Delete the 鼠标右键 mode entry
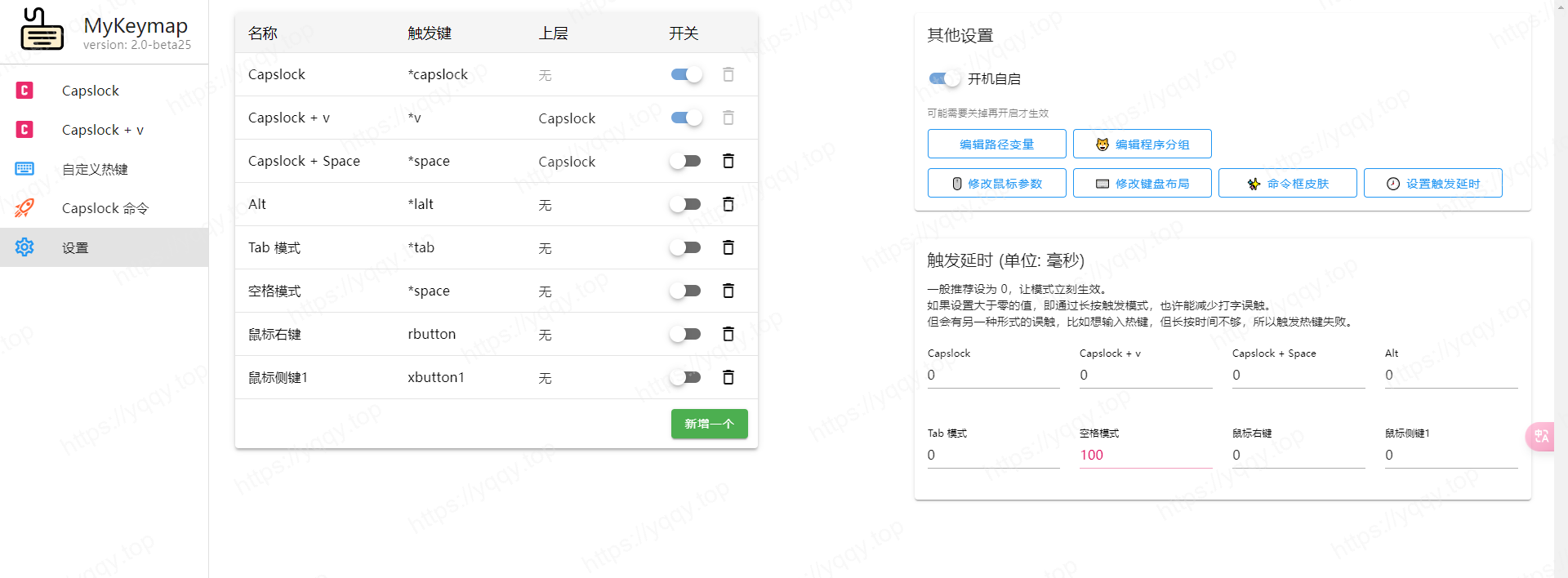The image size is (1568, 578). pos(728,334)
